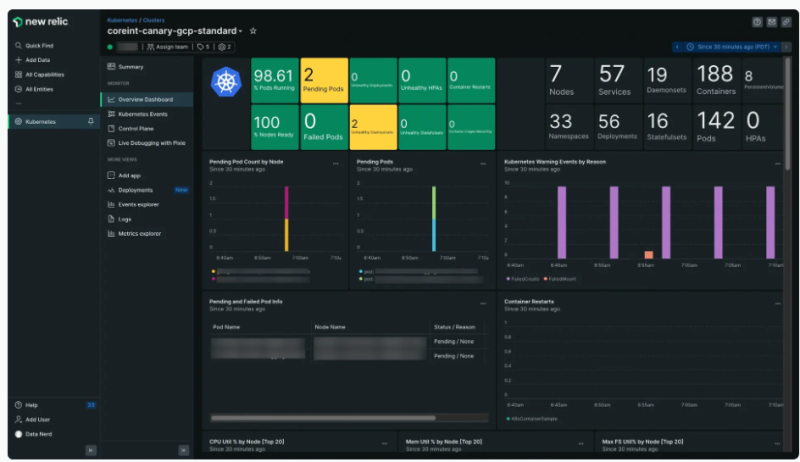Viewport: 800px width, 462px height.
Task: Click the 98.61 % Pods Running tile
Action: 274,81
